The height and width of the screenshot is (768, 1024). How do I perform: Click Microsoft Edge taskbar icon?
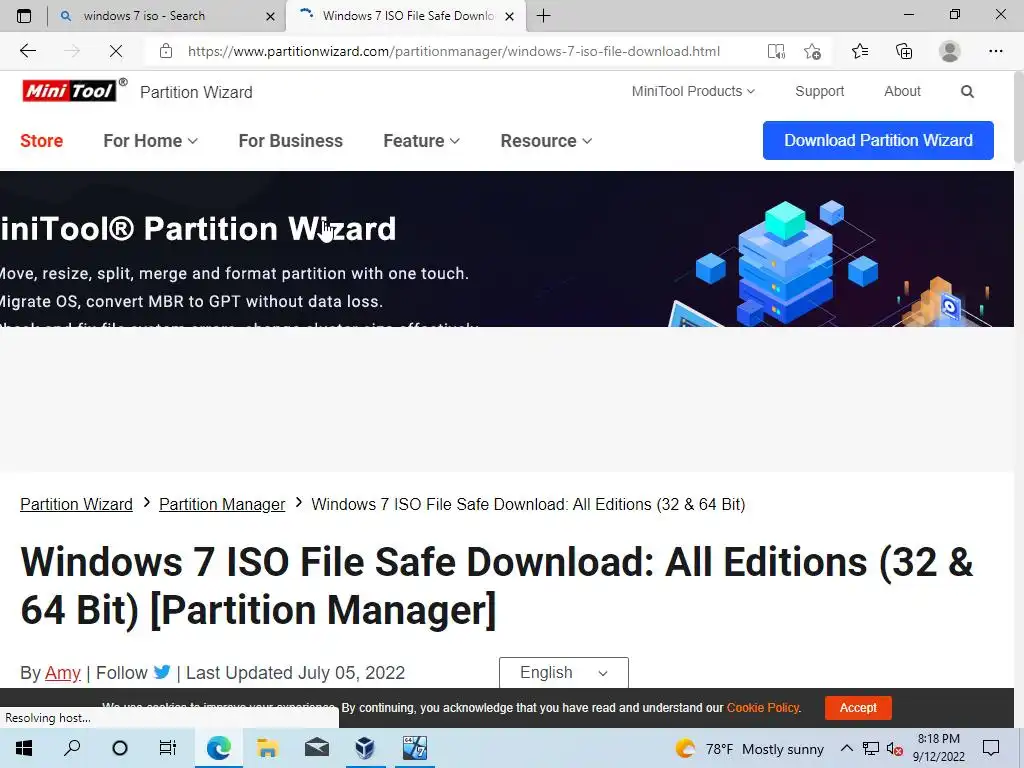[219, 748]
